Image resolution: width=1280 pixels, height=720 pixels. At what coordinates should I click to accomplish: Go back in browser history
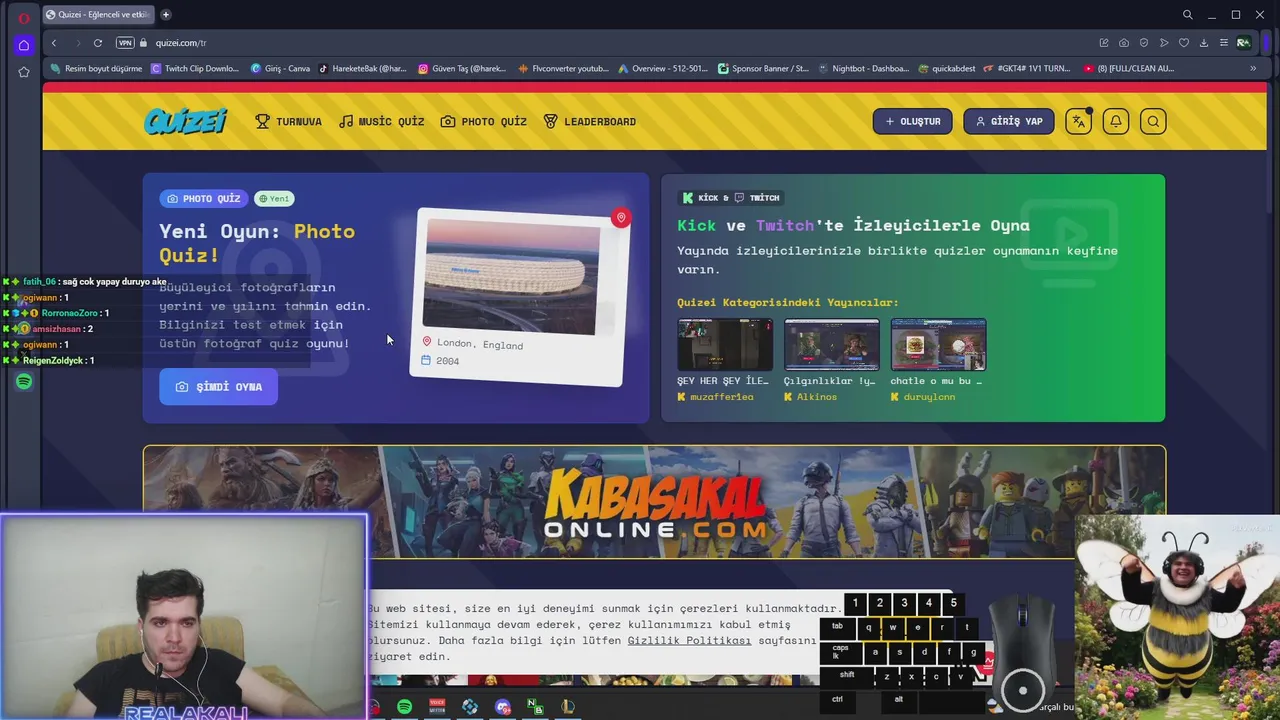point(54,43)
